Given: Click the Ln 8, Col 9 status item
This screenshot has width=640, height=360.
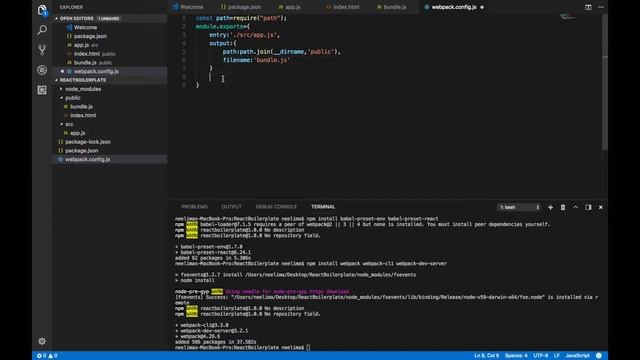Looking at the screenshot, I should [486, 356].
